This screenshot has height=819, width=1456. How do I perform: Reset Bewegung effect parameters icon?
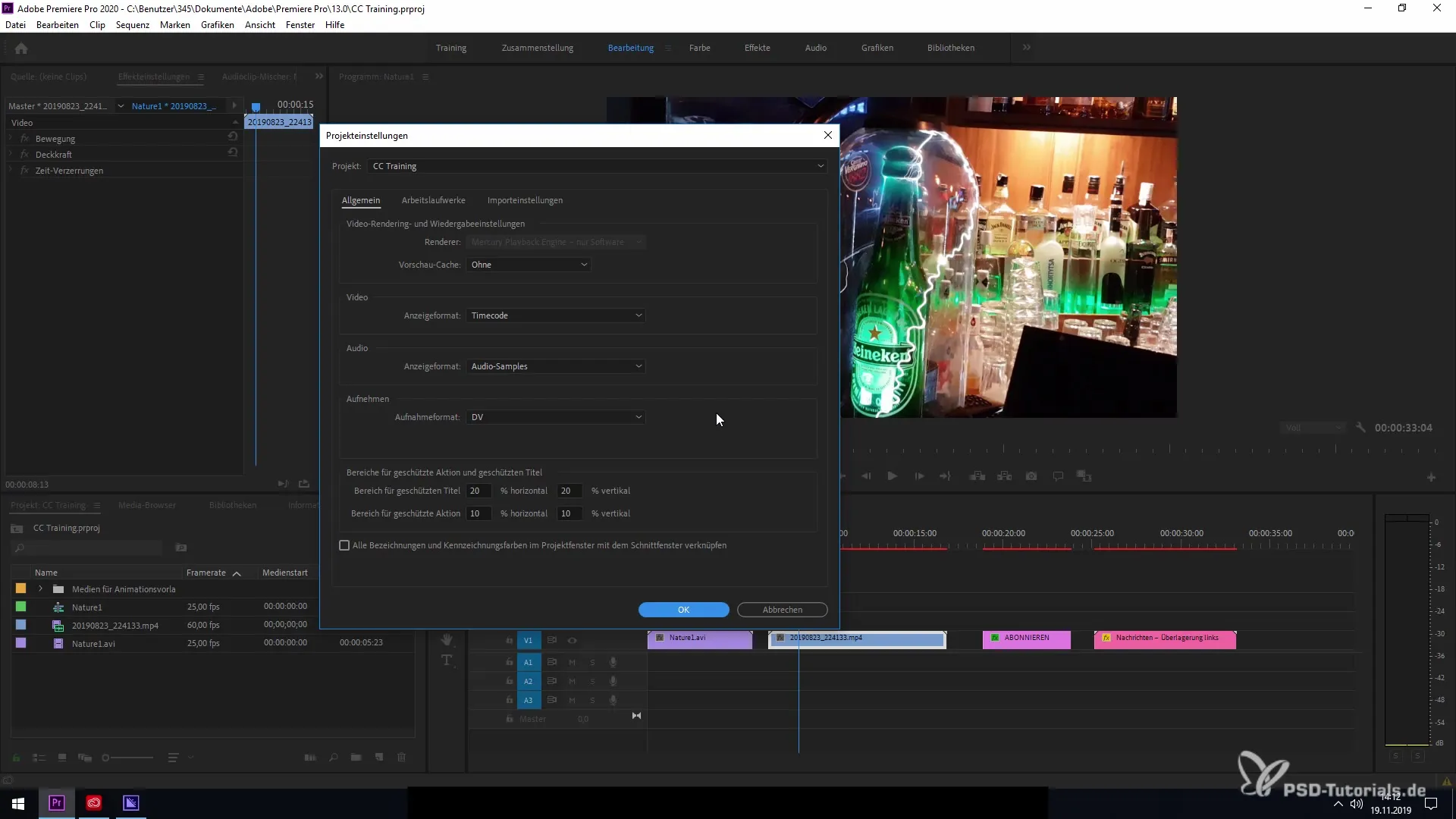pyautogui.click(x=233, y=136)
